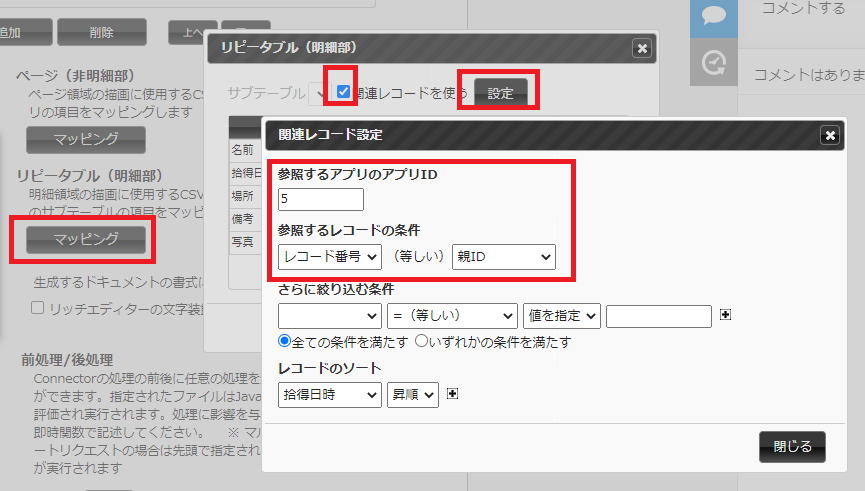Enable the リッチエディター checkbox
This screenshot has width=865, height=491.
38,309
